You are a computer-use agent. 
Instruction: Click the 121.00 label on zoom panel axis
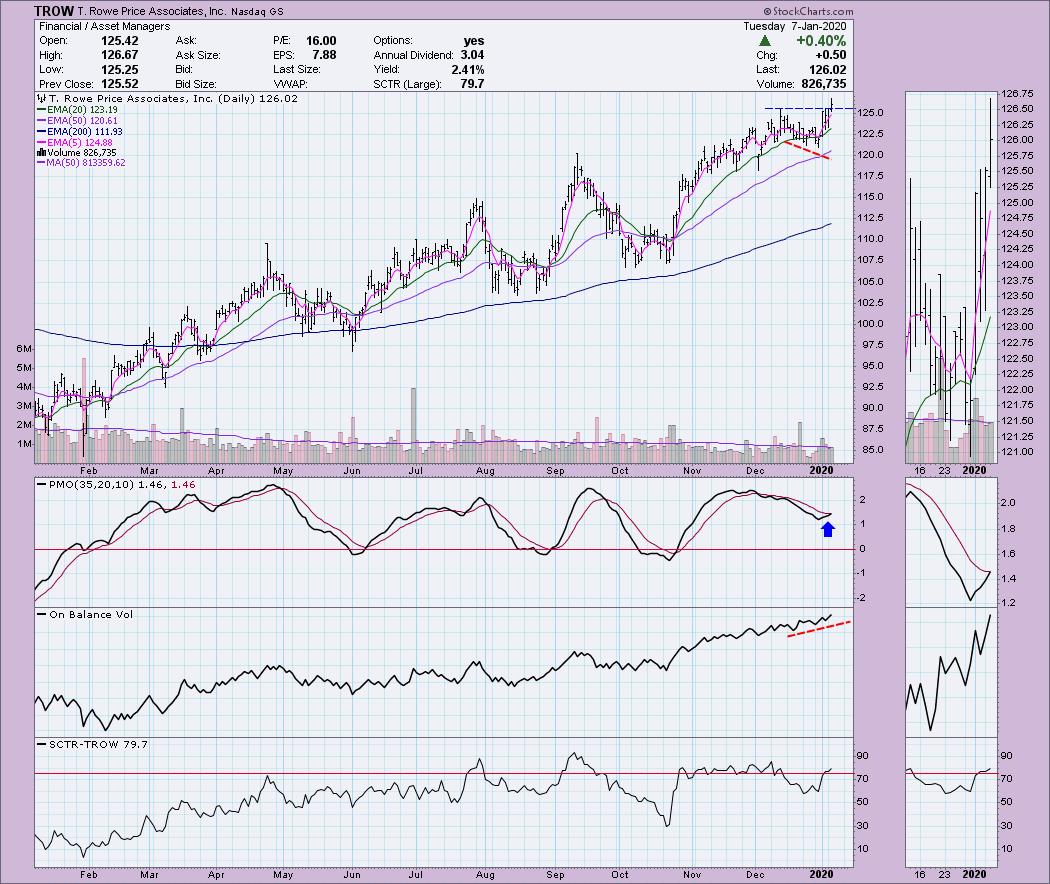pyautogui.click(x=1017, y=451)
